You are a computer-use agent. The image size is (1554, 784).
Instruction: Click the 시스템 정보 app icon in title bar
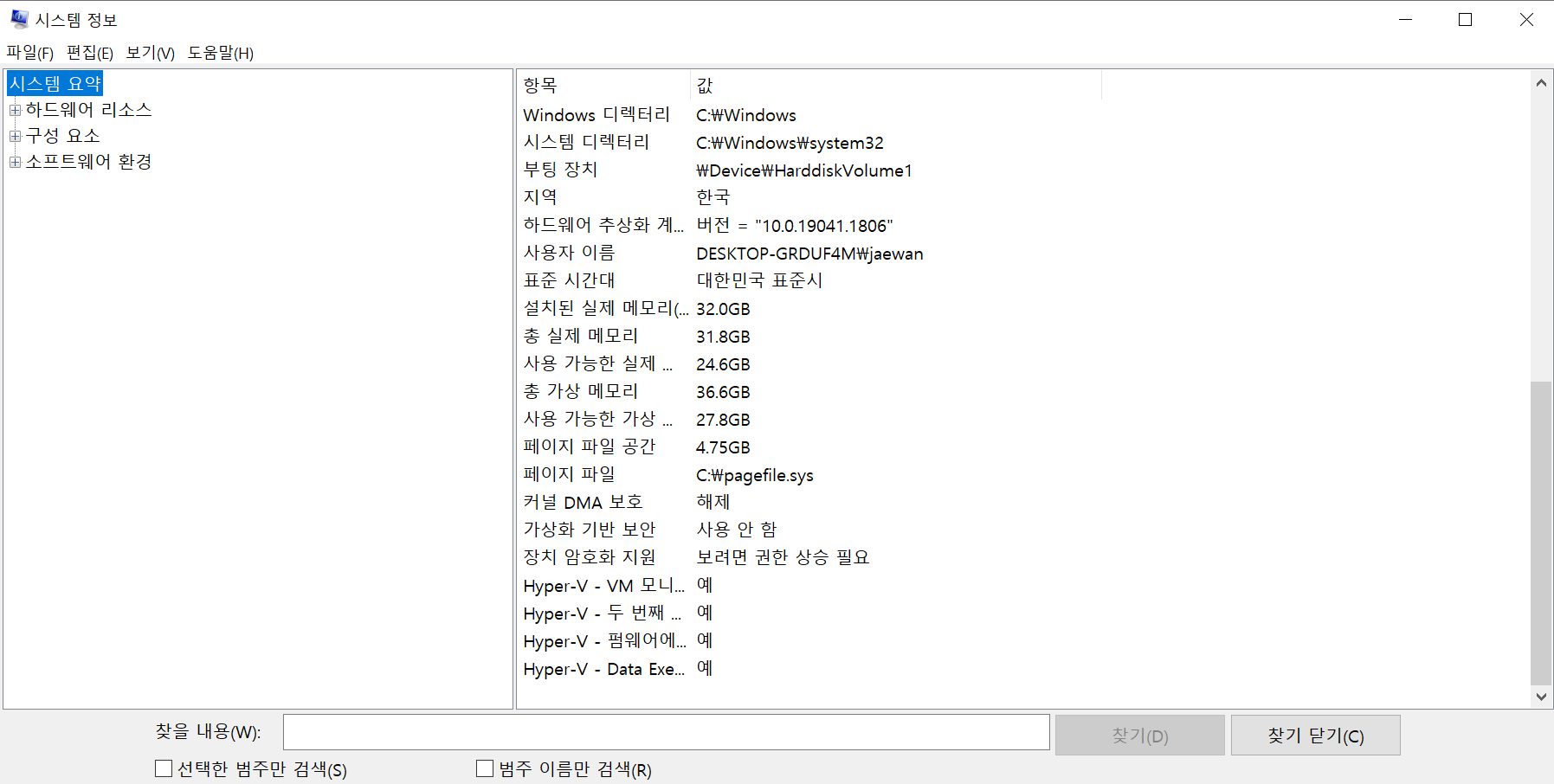tap(19, 19)
